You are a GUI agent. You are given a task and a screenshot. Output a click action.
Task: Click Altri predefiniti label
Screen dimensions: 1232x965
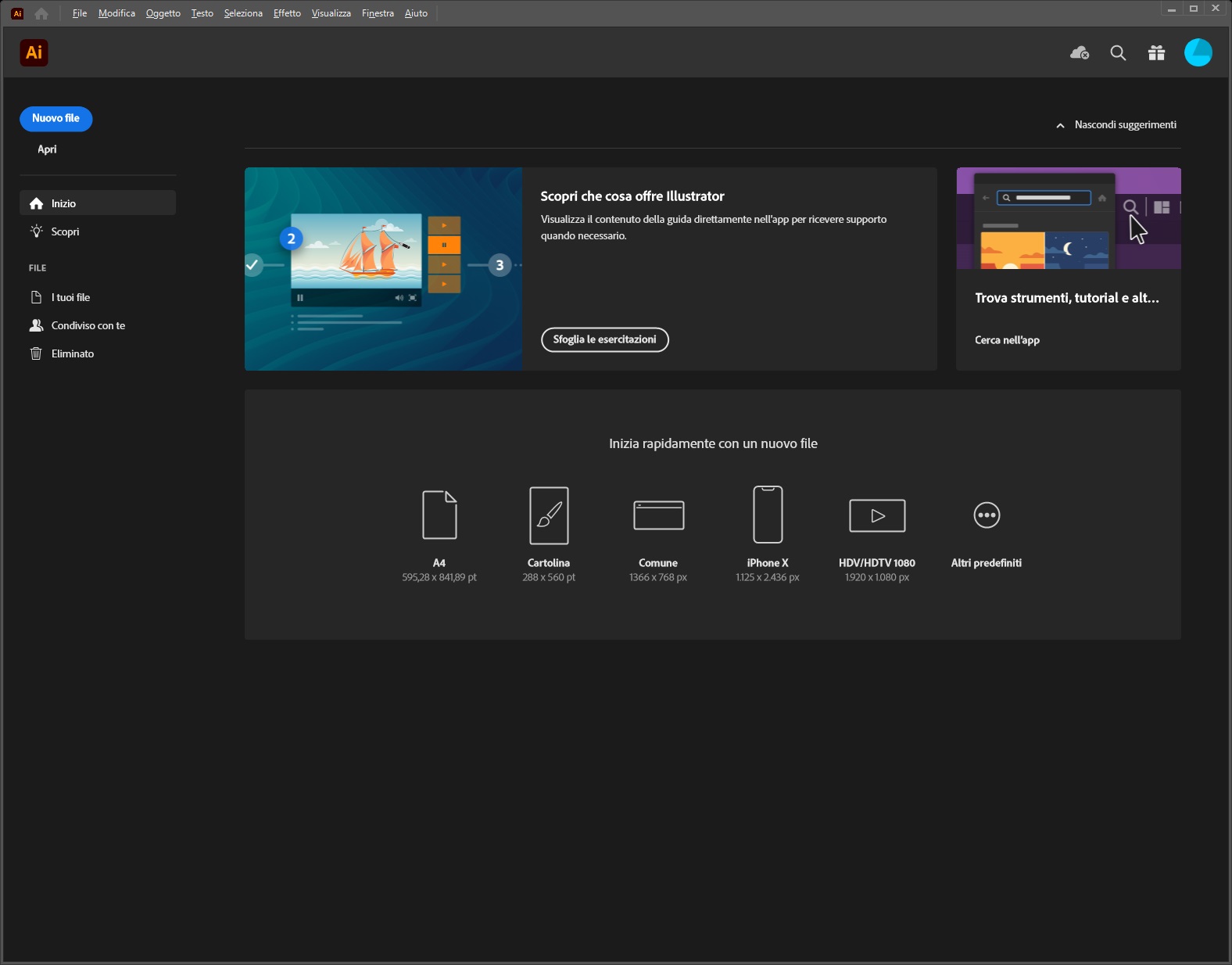(x=987, y=563)
